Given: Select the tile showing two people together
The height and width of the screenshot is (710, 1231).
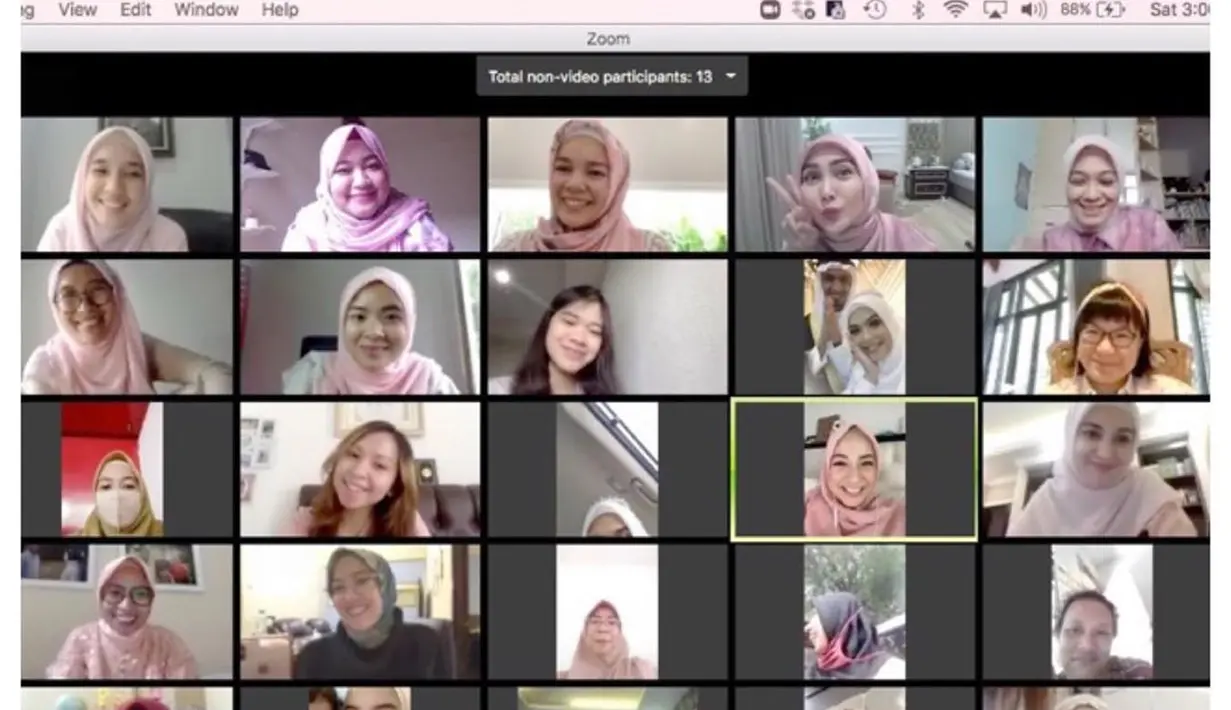Looking at the screenshot, I should click(854, 327).
